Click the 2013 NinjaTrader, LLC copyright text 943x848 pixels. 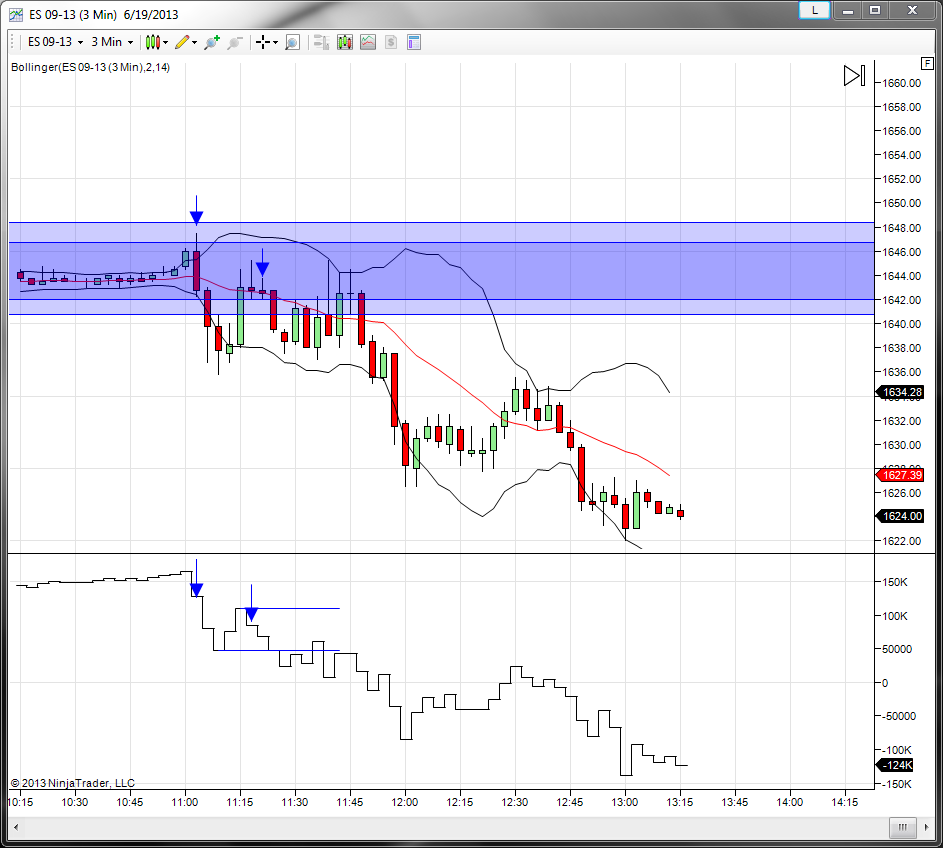[73, 783]
